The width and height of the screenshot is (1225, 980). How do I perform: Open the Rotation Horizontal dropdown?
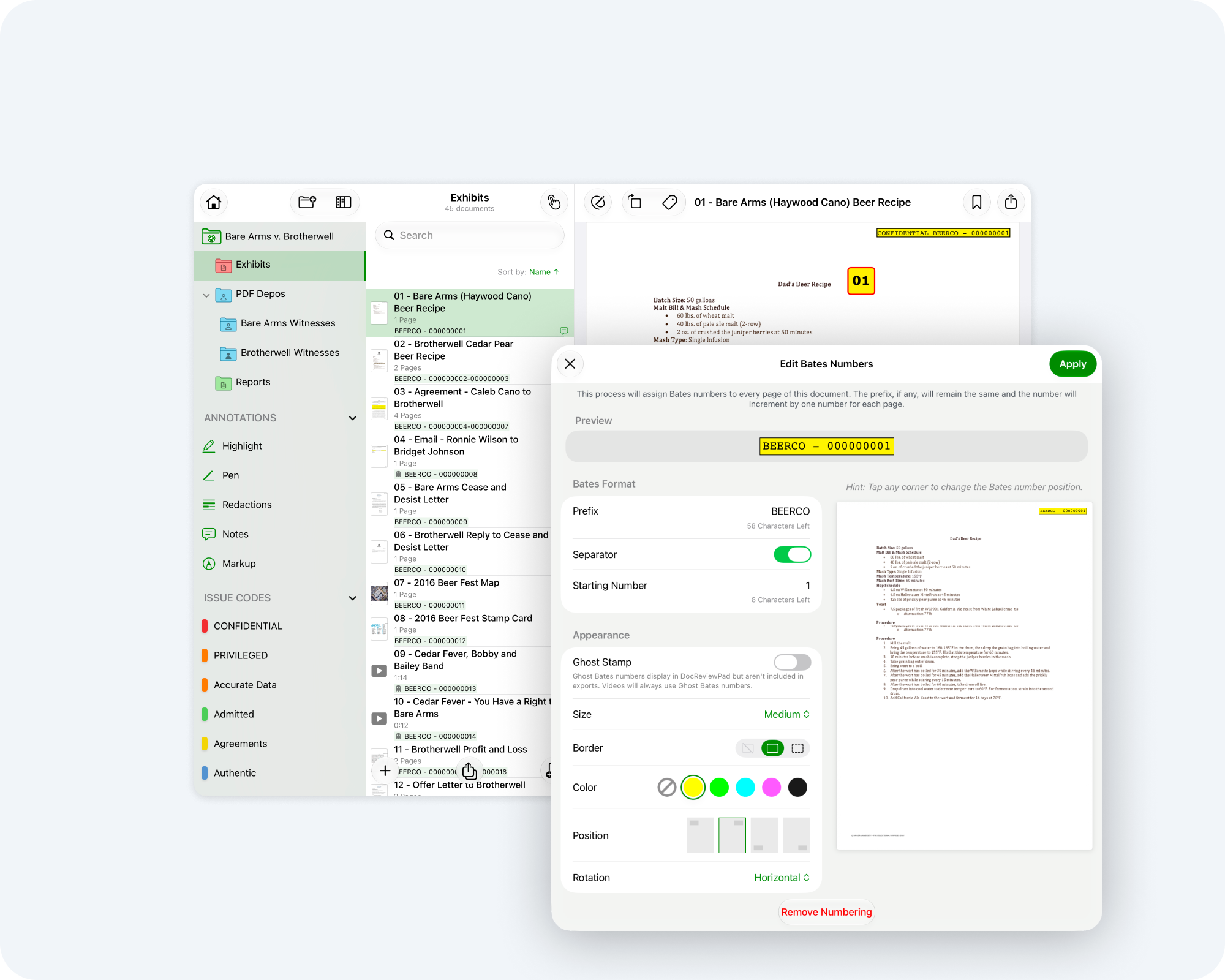(x=782, y=878)
